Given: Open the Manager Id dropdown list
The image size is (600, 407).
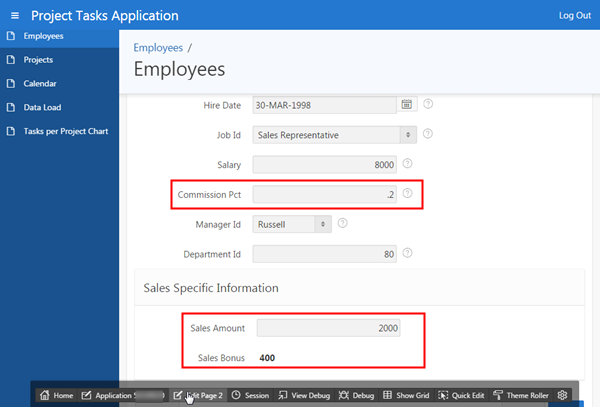Looking at the screenshot, I should [x=292, y=224].
